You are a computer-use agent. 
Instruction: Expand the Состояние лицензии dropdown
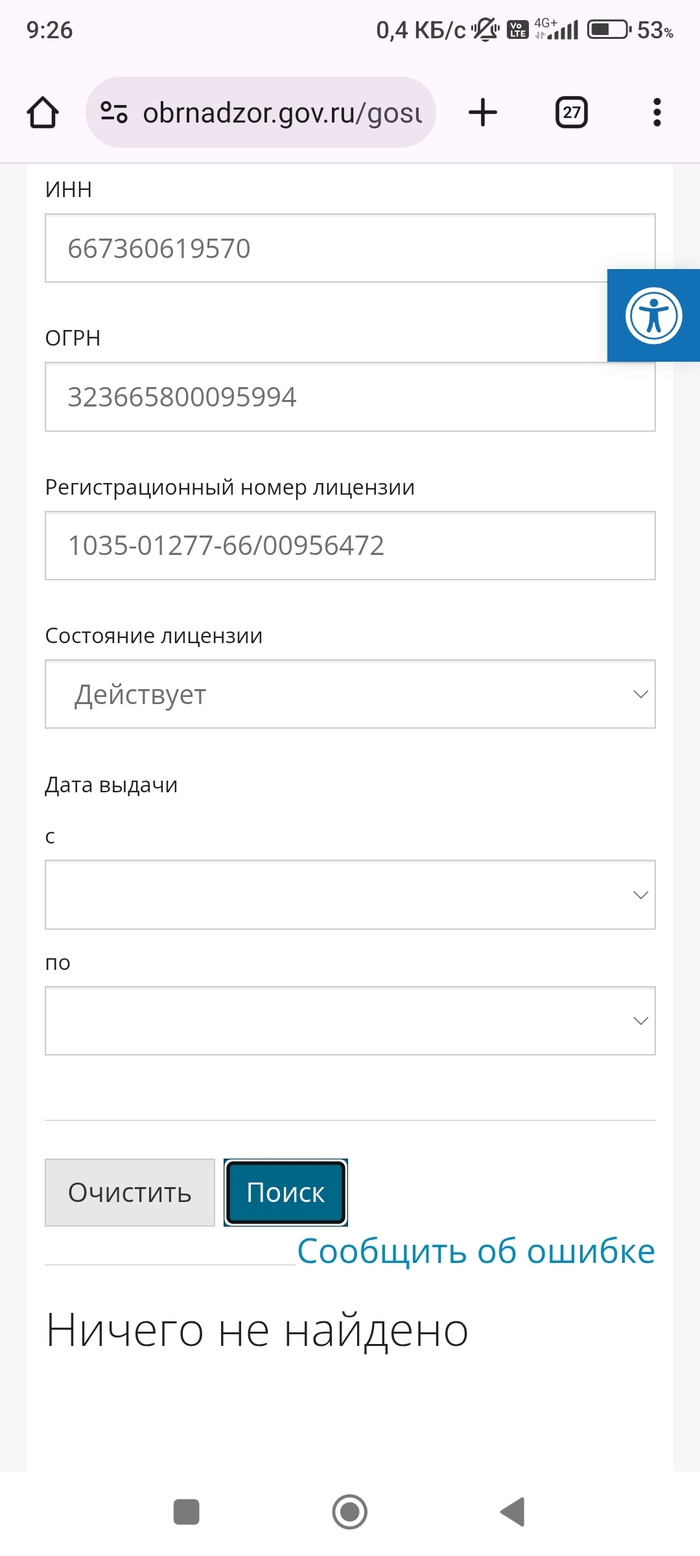coord(350,694)
